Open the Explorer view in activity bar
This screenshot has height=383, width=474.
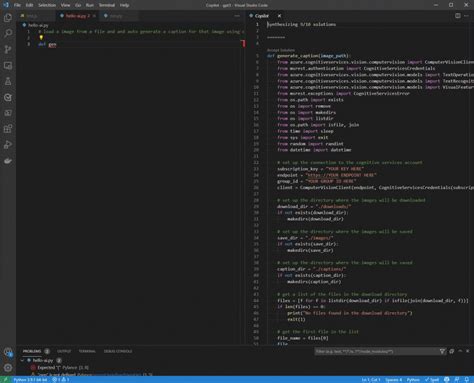pos(8,17)
